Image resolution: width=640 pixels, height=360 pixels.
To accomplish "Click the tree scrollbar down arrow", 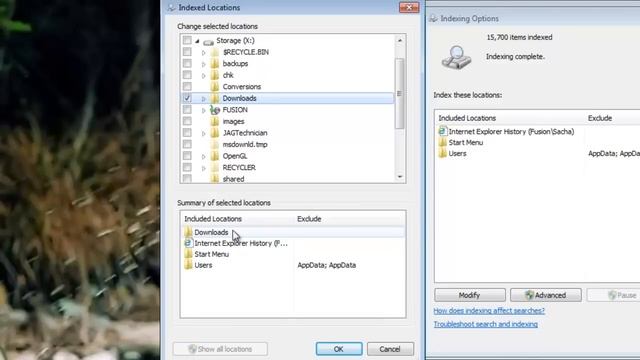I will pos(400,177).
